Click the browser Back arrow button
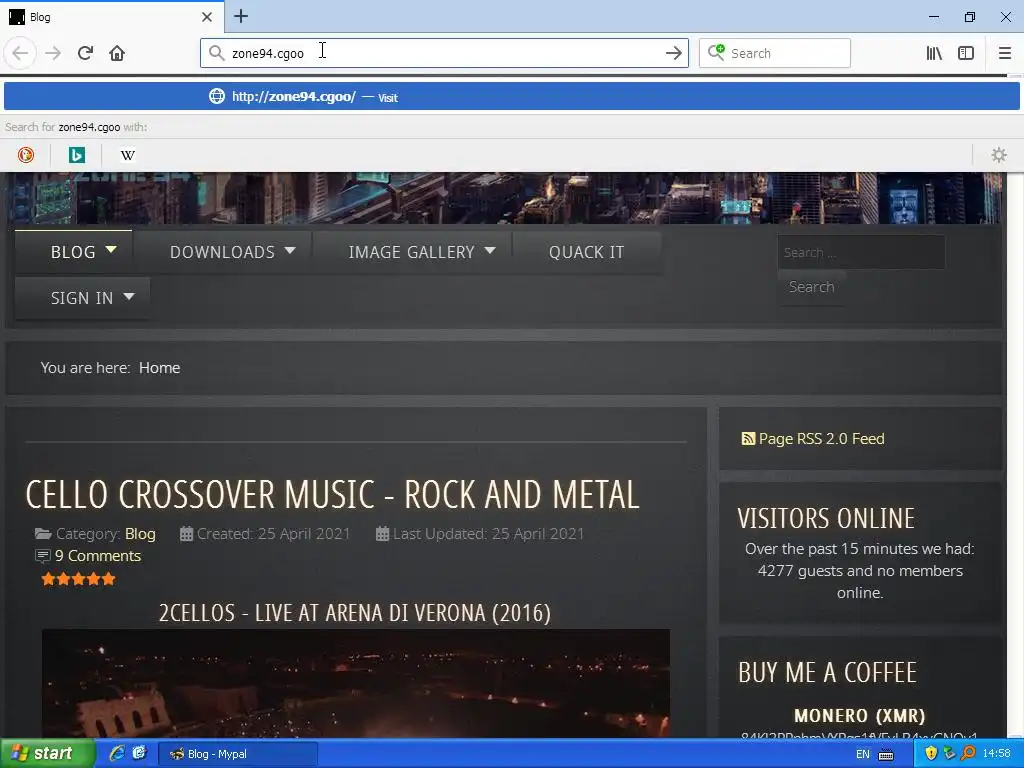This screenshot has height=768, width=1024. coord(20,53)
